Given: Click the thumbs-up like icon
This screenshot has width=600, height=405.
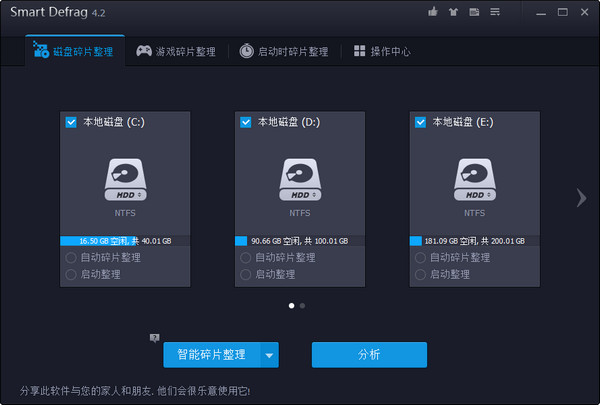Looking at the screenshot, I should (x=433, y=12).
